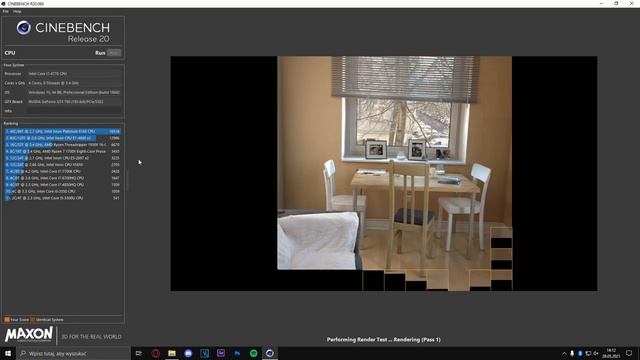
Task: Click the Cinebench taskbar icon
Action: point(270,353)
